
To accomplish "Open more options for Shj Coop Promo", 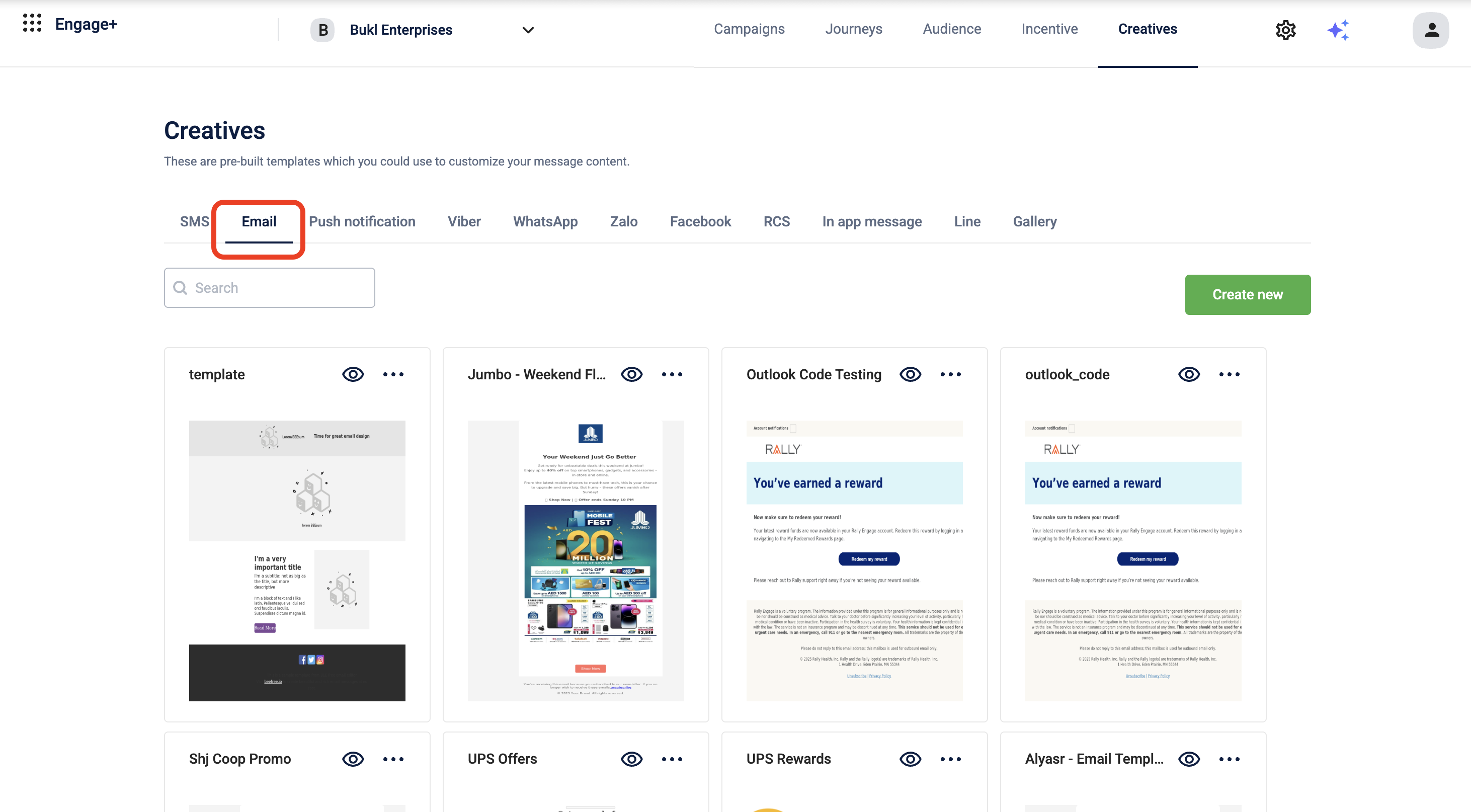I will point(393,760).
